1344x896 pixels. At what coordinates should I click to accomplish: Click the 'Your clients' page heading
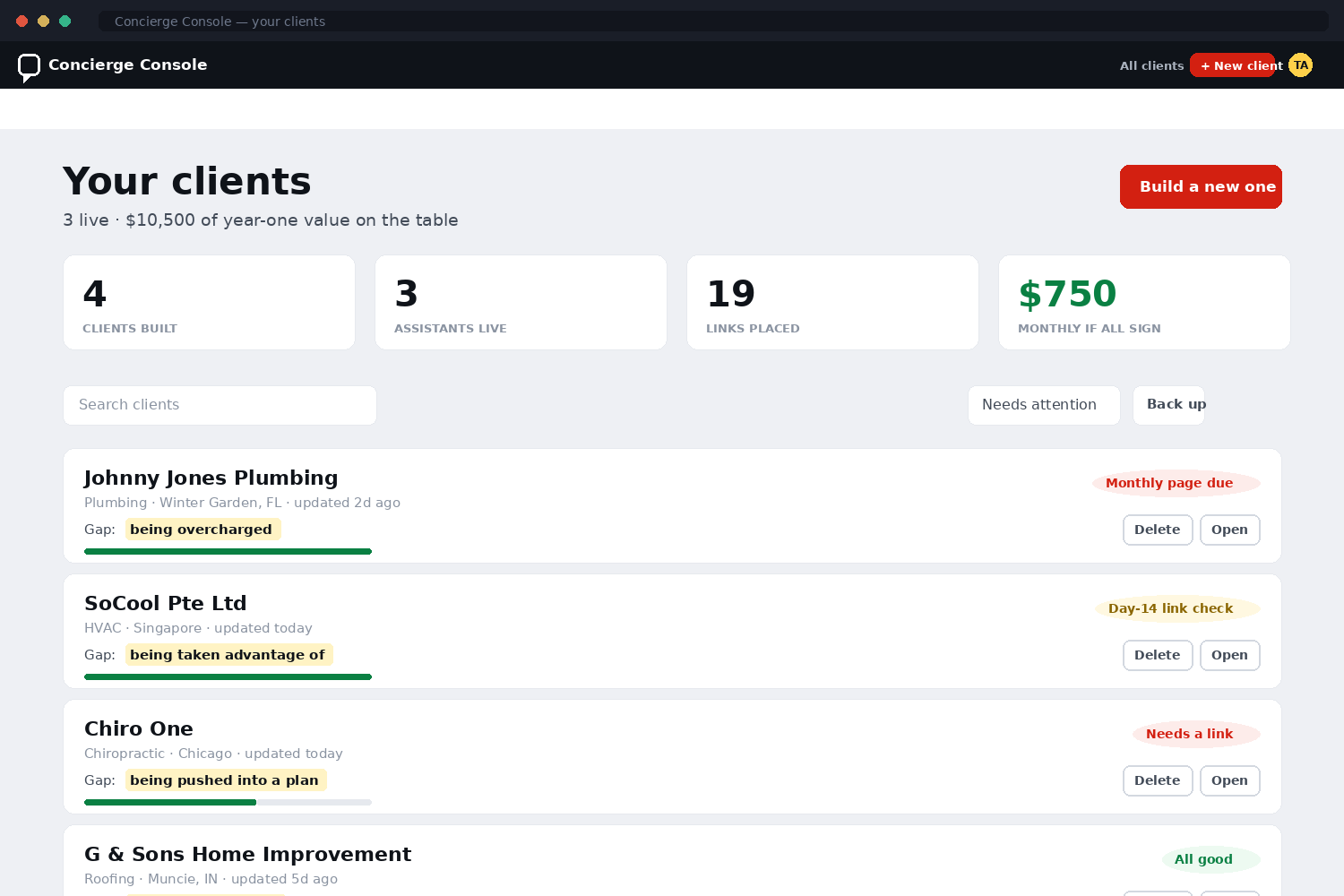coord(187,181)
